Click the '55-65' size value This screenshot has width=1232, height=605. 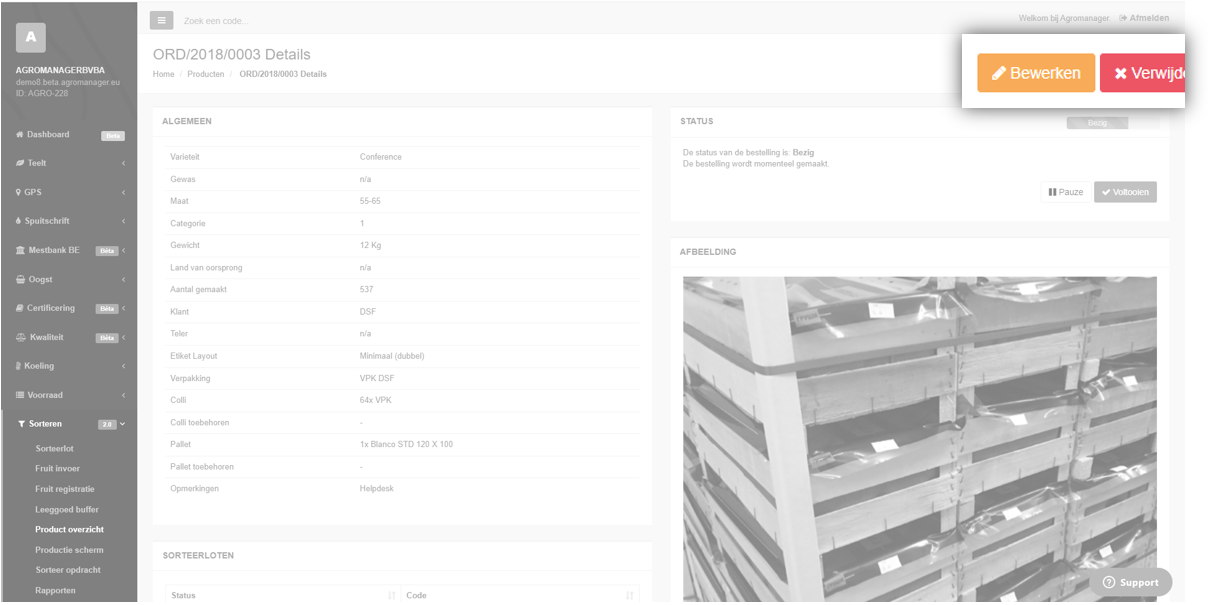coord(370,201)
